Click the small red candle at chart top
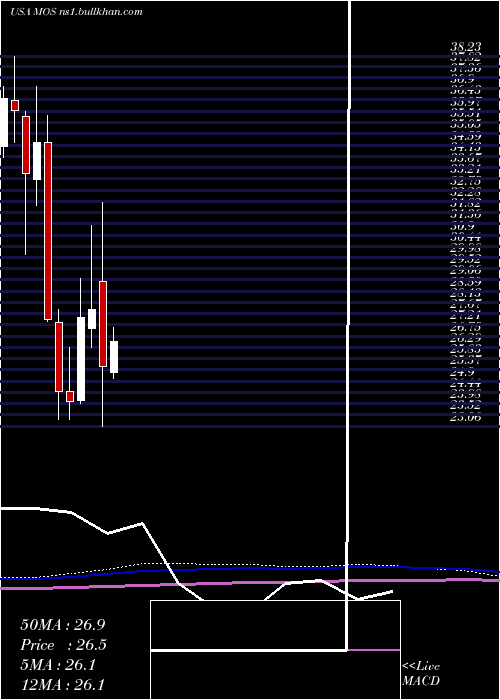Screen dimensions: 500x700 (15, 105)
